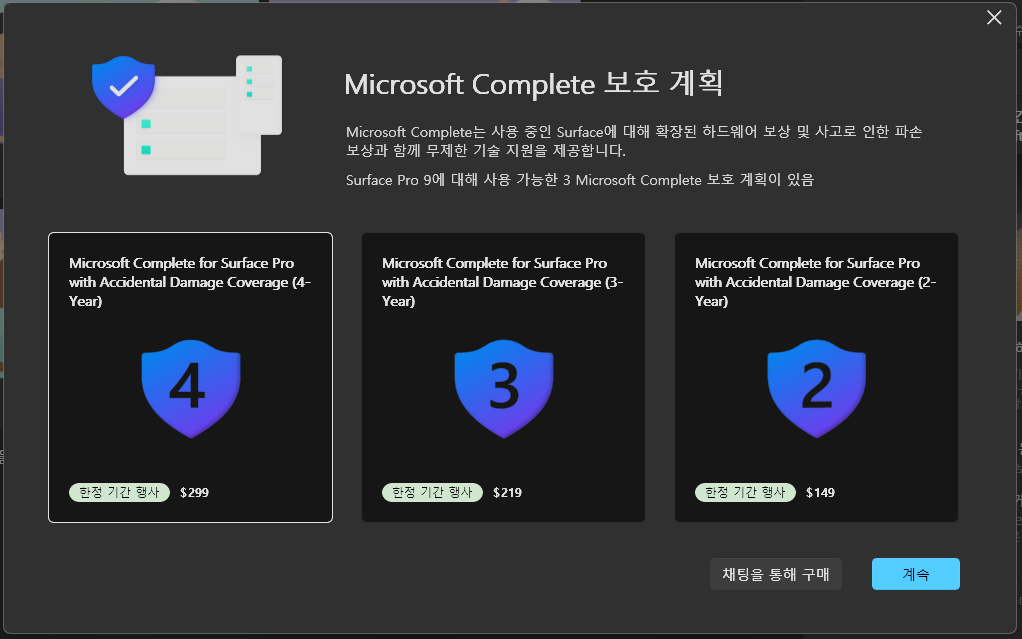Click the 한정 기간 행사 badge next to $149
This screenshot has width=1022, height=639.
[x=745, y=492]
